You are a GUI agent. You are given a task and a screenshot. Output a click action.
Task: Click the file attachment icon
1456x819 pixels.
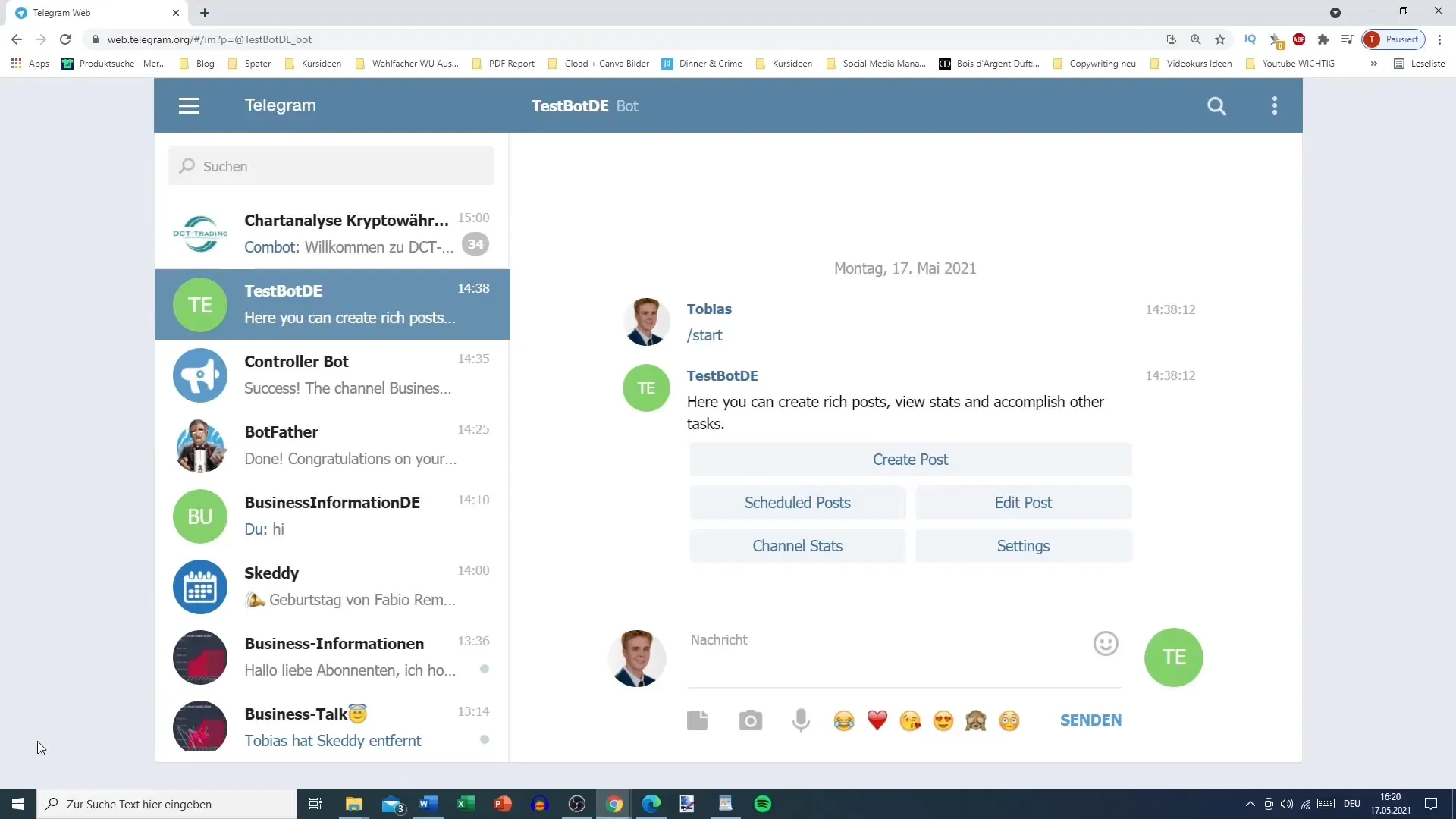[697, 720]
